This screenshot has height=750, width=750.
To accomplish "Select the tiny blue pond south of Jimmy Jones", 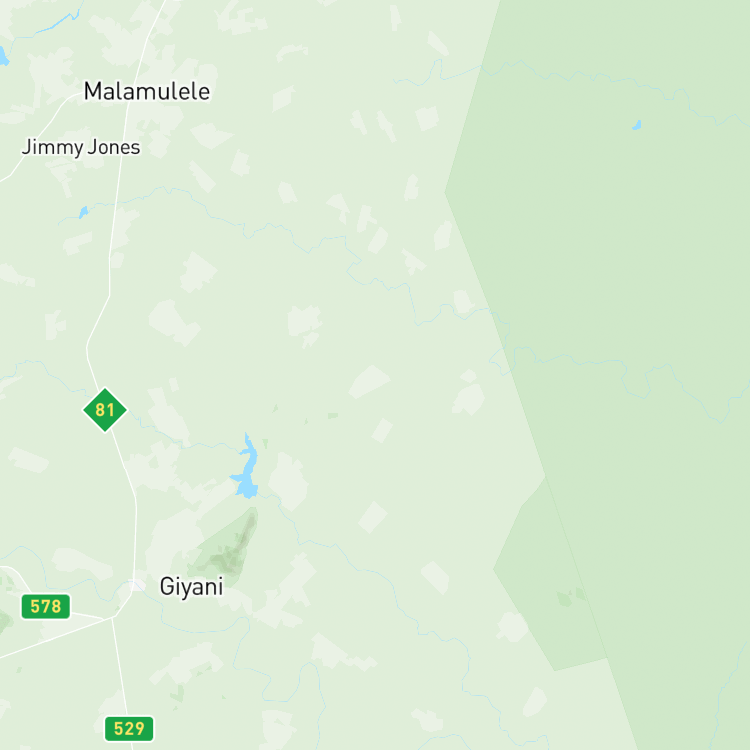I will 83,212.
